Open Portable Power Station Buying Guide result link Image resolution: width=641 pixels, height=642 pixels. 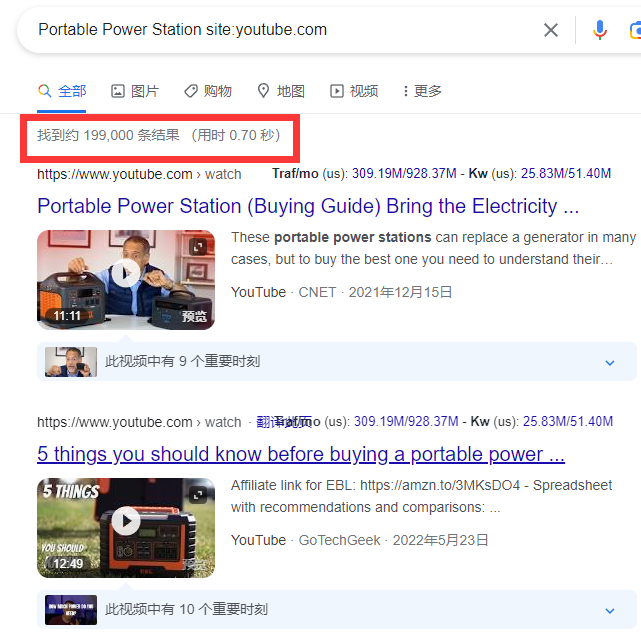[x=308, y=206]
